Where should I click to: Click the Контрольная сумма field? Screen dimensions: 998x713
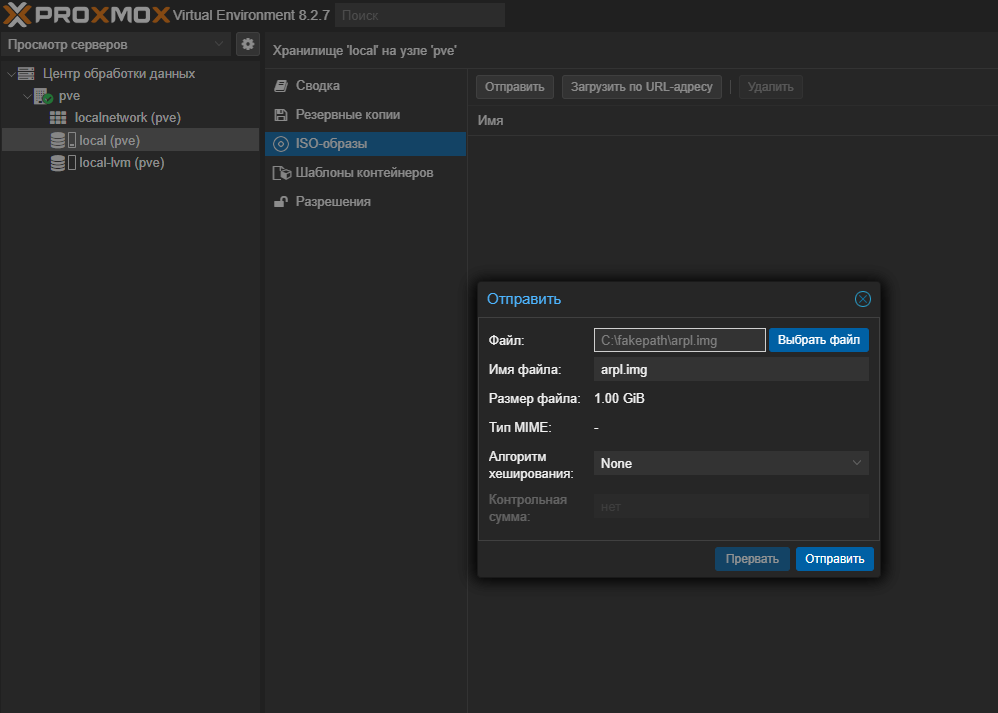731,507
